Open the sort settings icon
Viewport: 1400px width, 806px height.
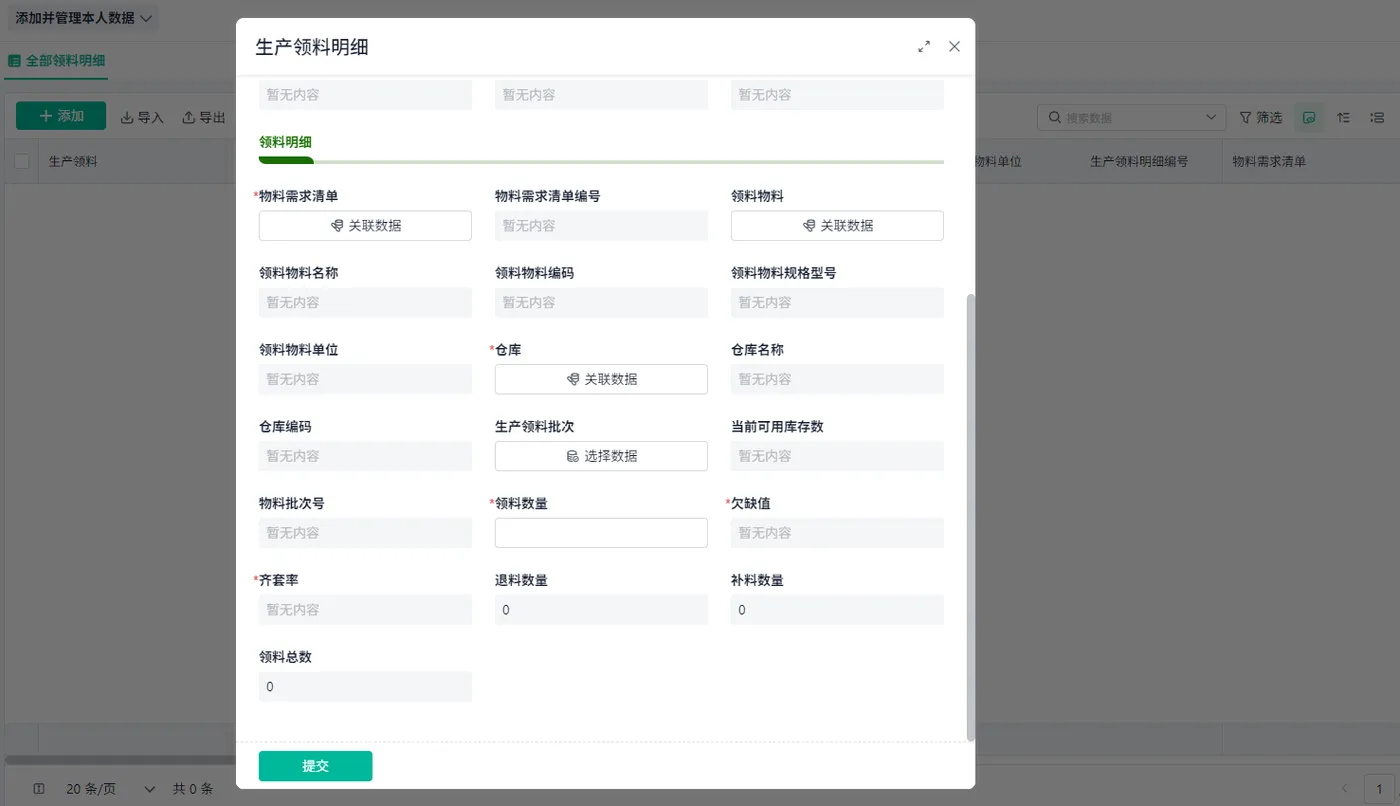coord(1344,118)
